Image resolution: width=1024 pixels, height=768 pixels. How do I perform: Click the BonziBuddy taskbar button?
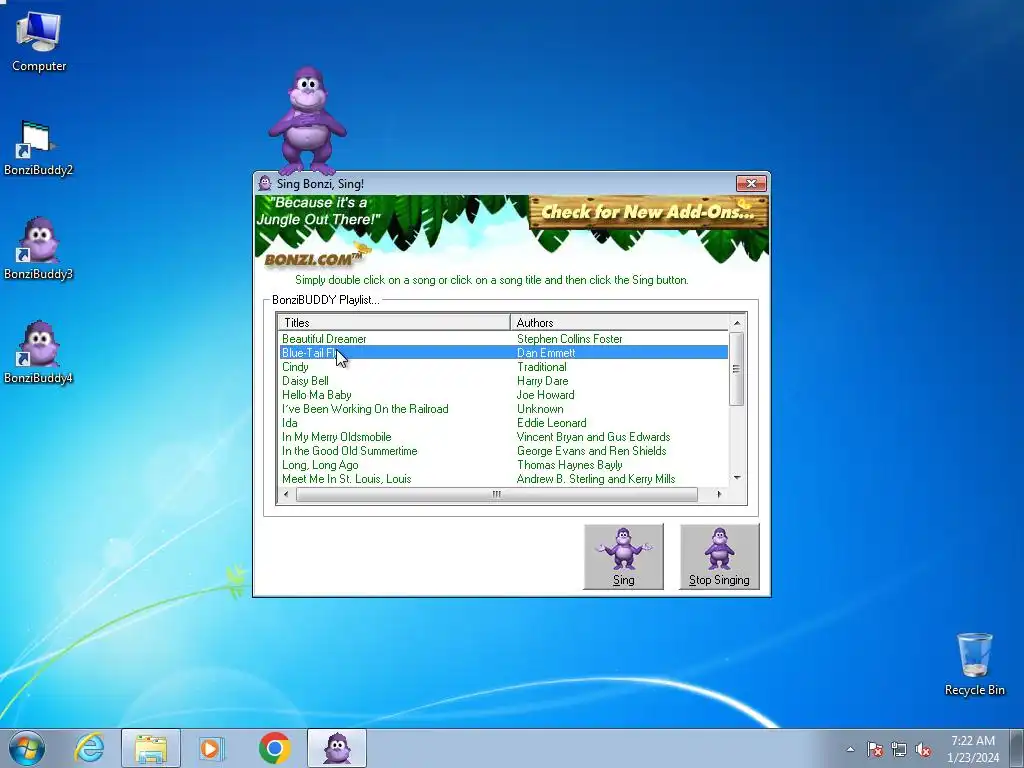pyautogui.click(x=337, y=748)
